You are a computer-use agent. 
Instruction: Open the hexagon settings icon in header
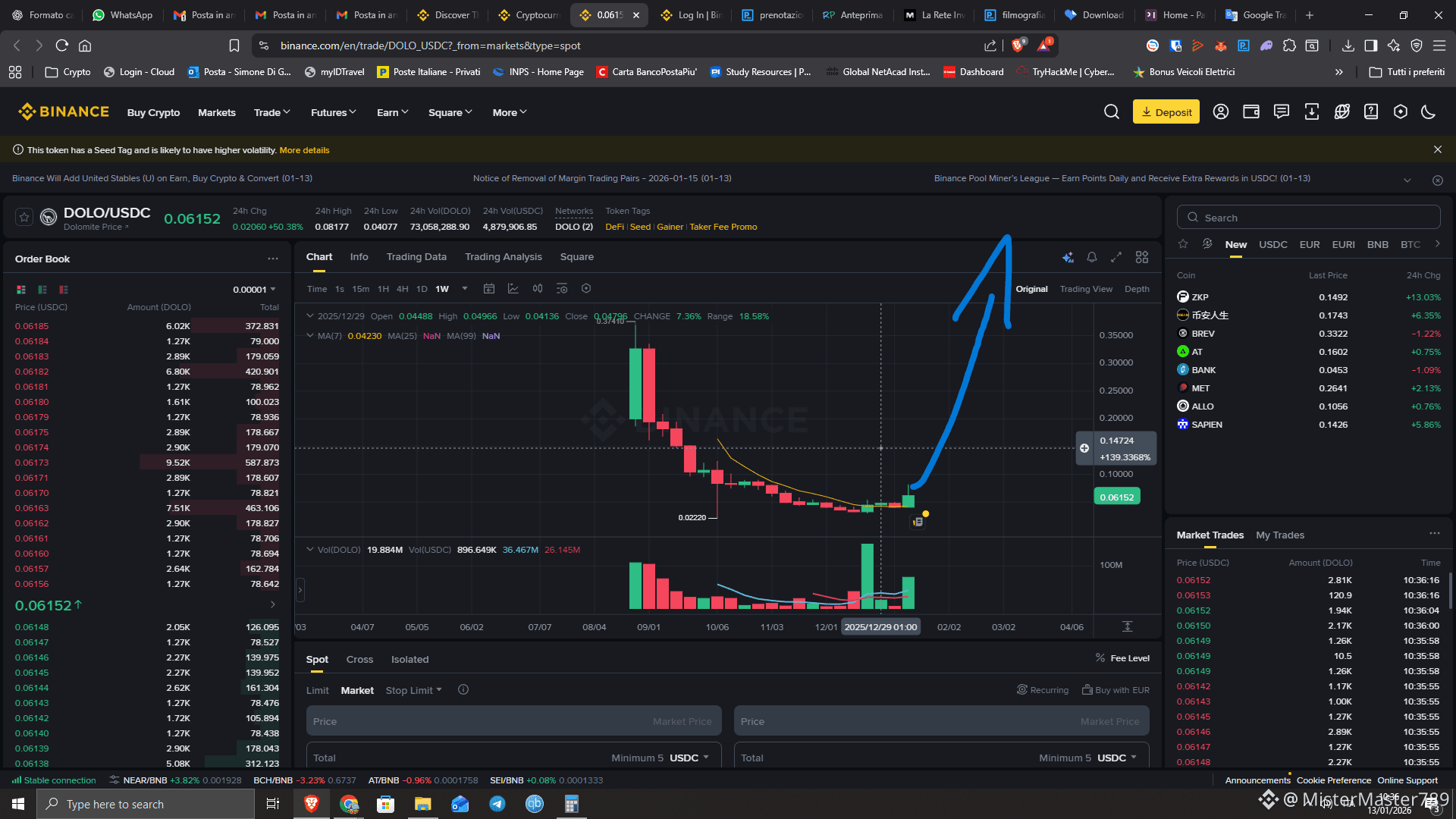pos(1401,112)
